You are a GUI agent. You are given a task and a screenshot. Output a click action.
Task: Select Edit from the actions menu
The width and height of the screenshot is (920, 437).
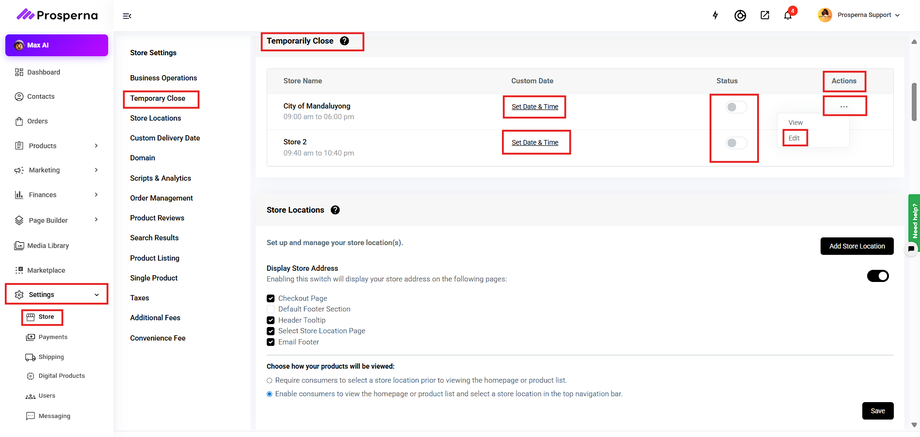(795, 138)
